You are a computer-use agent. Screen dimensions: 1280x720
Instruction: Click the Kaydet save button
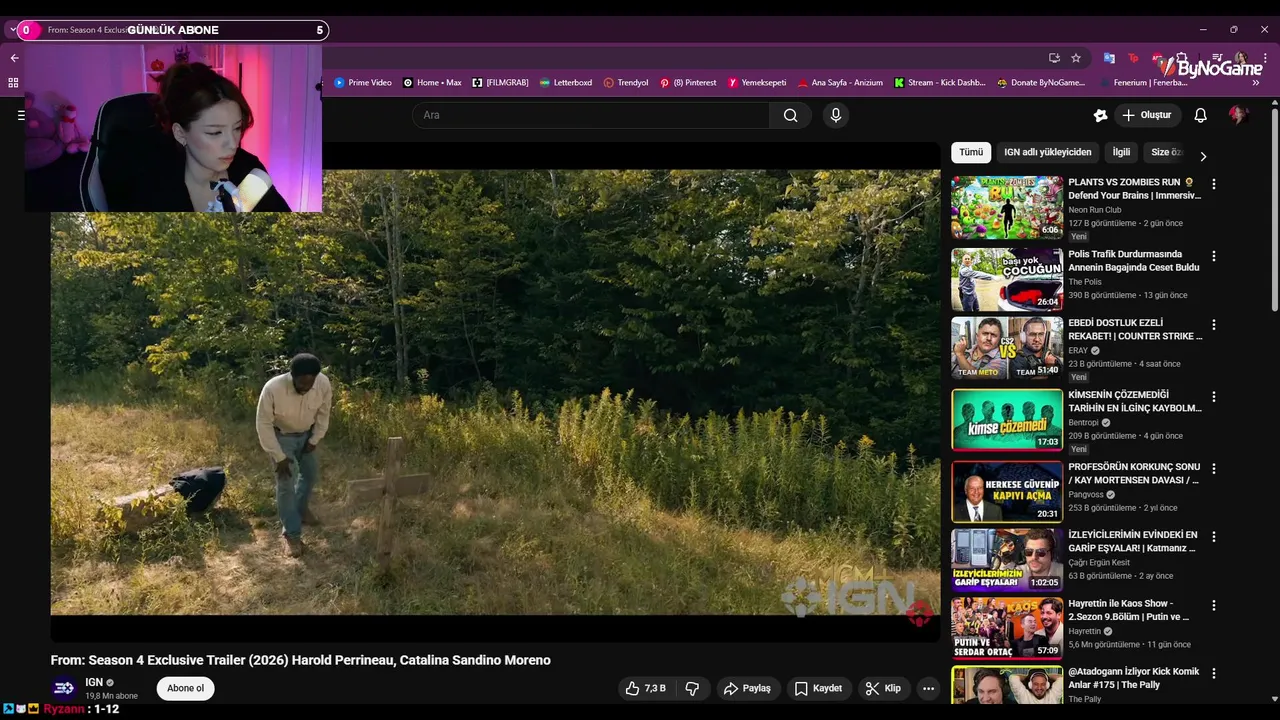click(x=818, y=688)
